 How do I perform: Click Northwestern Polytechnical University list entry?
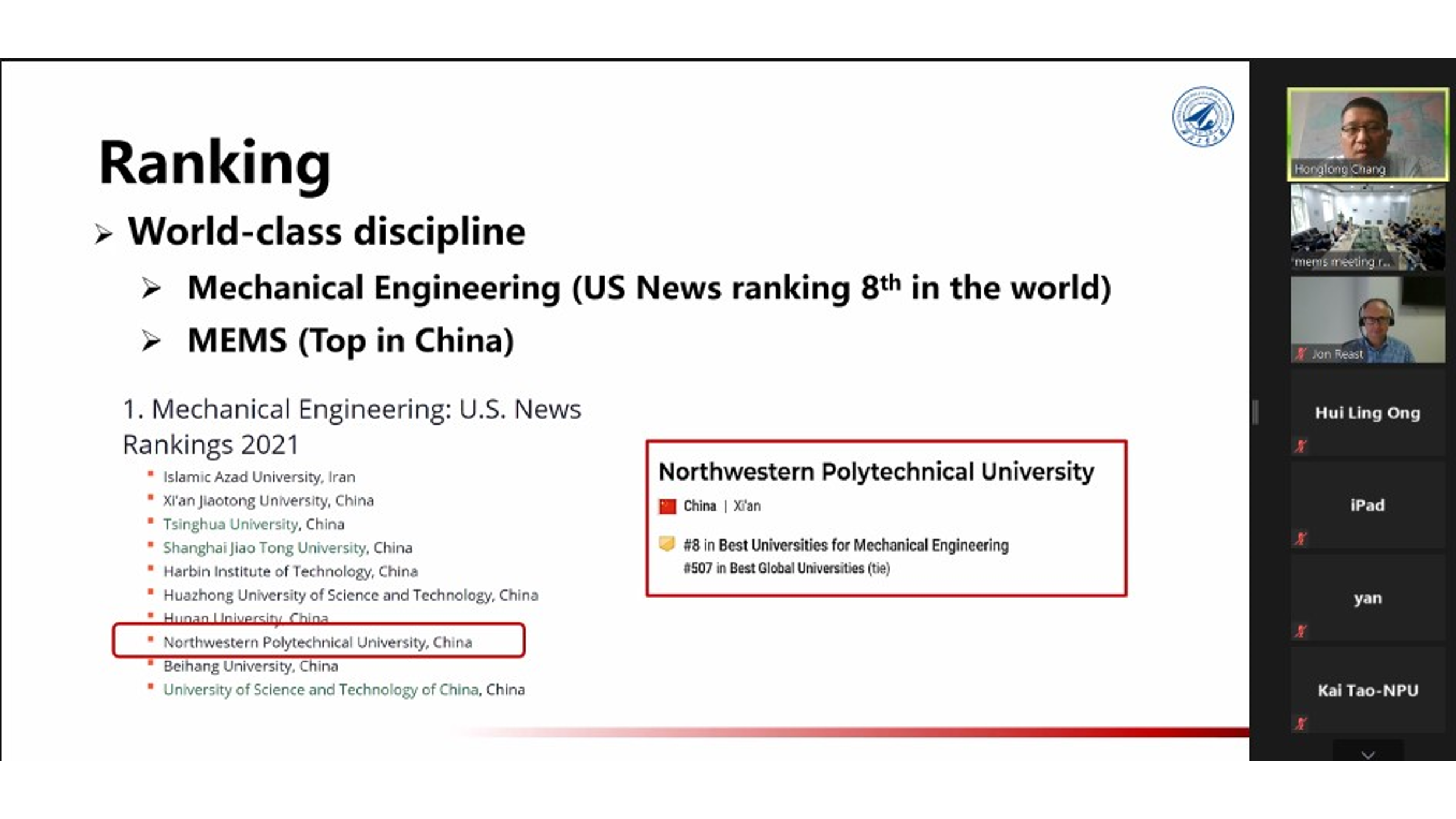pyautogui.click(x=317, y=642)
